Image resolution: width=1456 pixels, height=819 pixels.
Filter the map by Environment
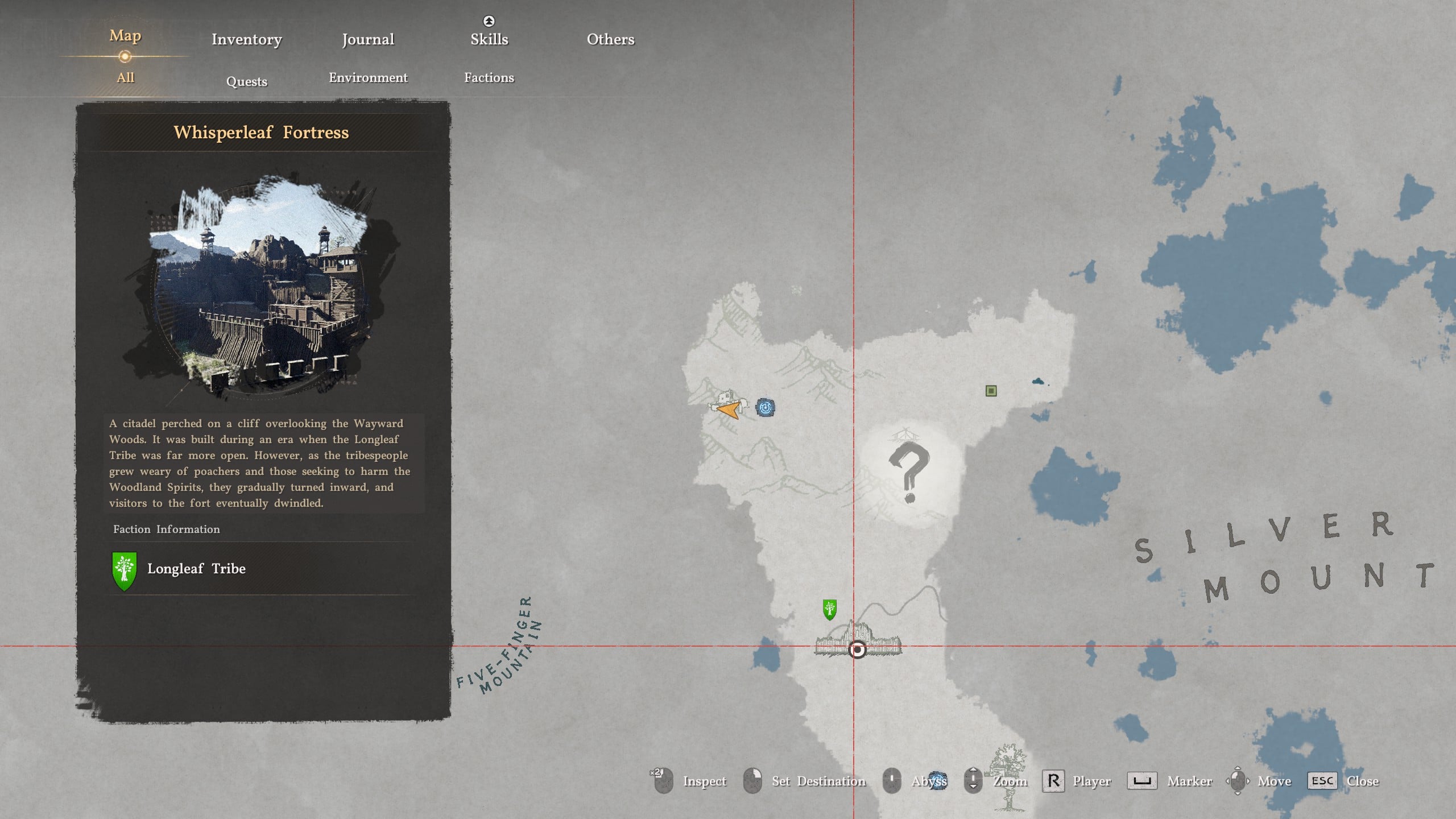tap(367, 77)
